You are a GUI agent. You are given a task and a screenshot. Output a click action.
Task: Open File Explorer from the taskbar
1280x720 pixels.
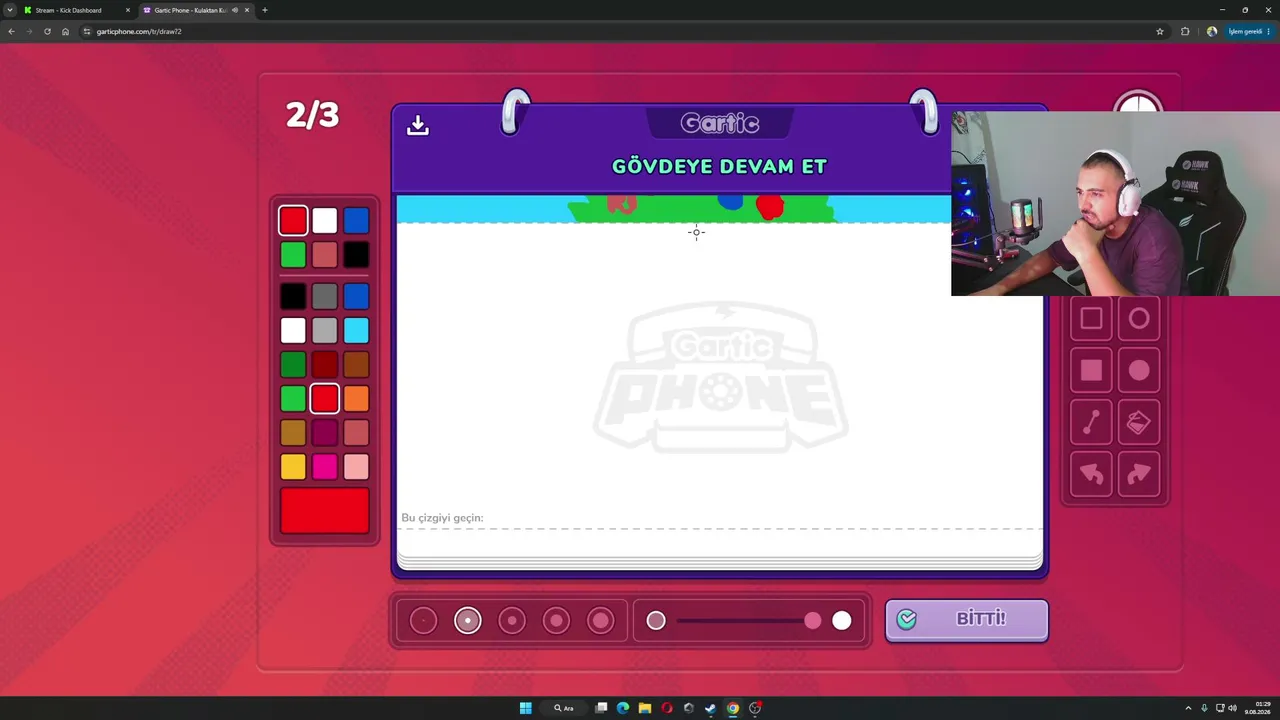point(645,708)
